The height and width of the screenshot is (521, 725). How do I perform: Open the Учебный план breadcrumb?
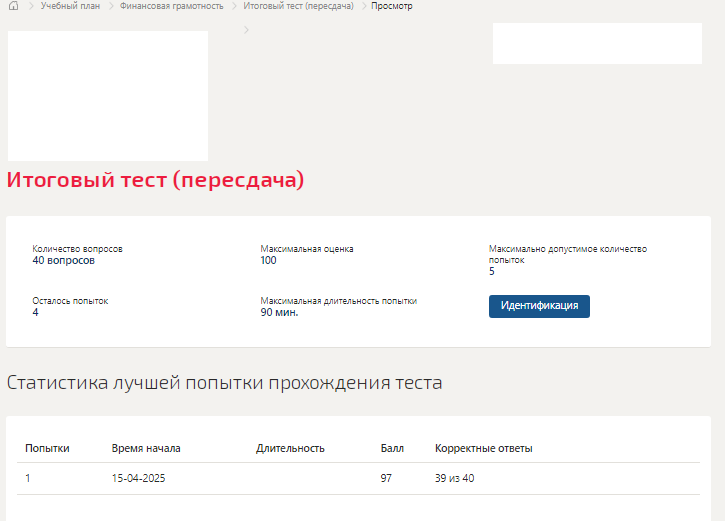[x=70, y=6]
